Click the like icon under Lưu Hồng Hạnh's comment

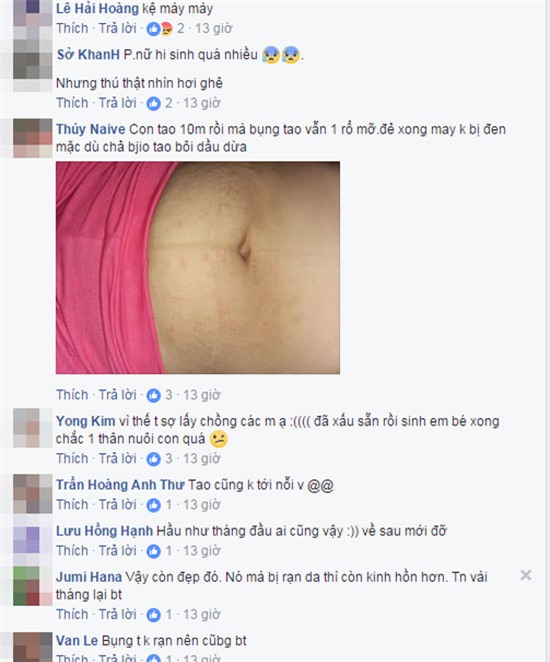(154, 551)
